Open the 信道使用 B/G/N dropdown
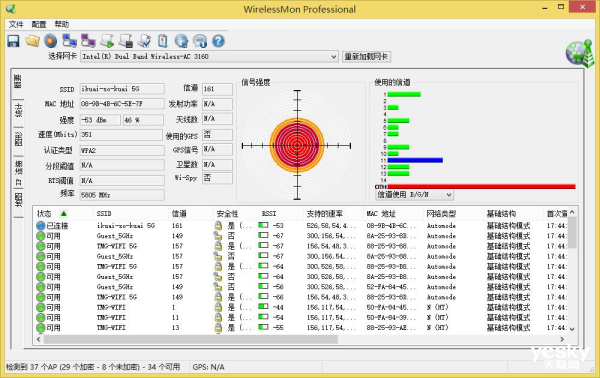This screenshot has height=378, width=600. click(x=414, y=195)
